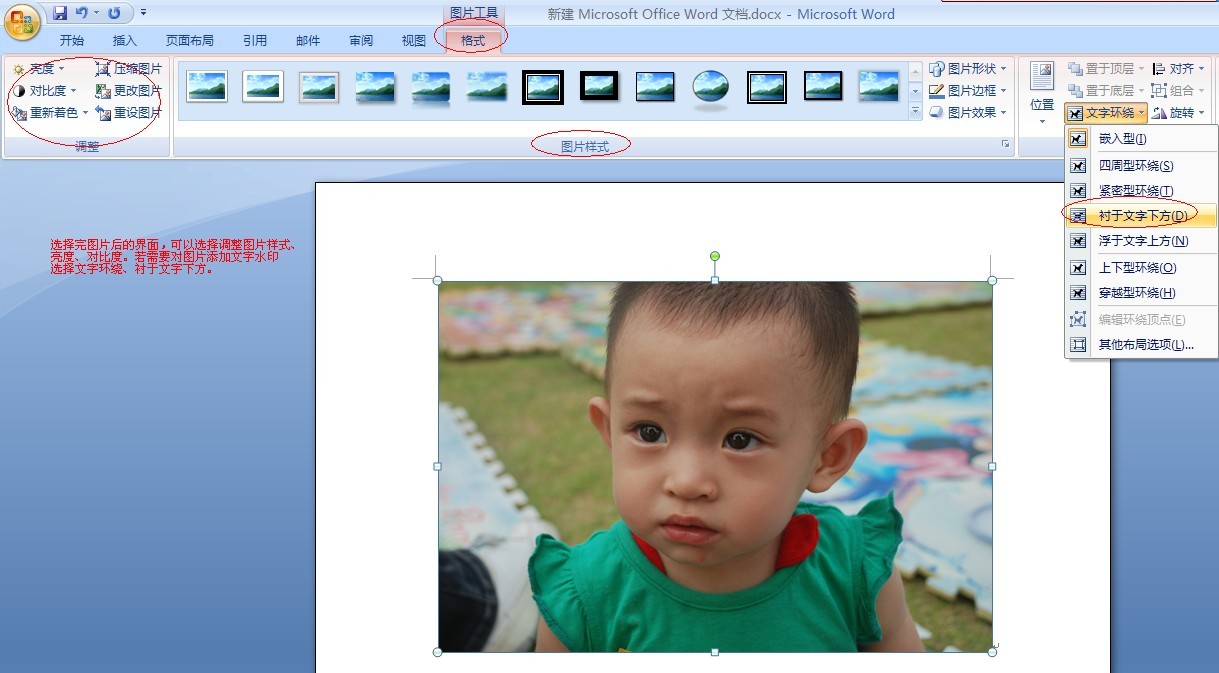
Task: Click the Save icon in quick access toolbar
Action: 60,13
